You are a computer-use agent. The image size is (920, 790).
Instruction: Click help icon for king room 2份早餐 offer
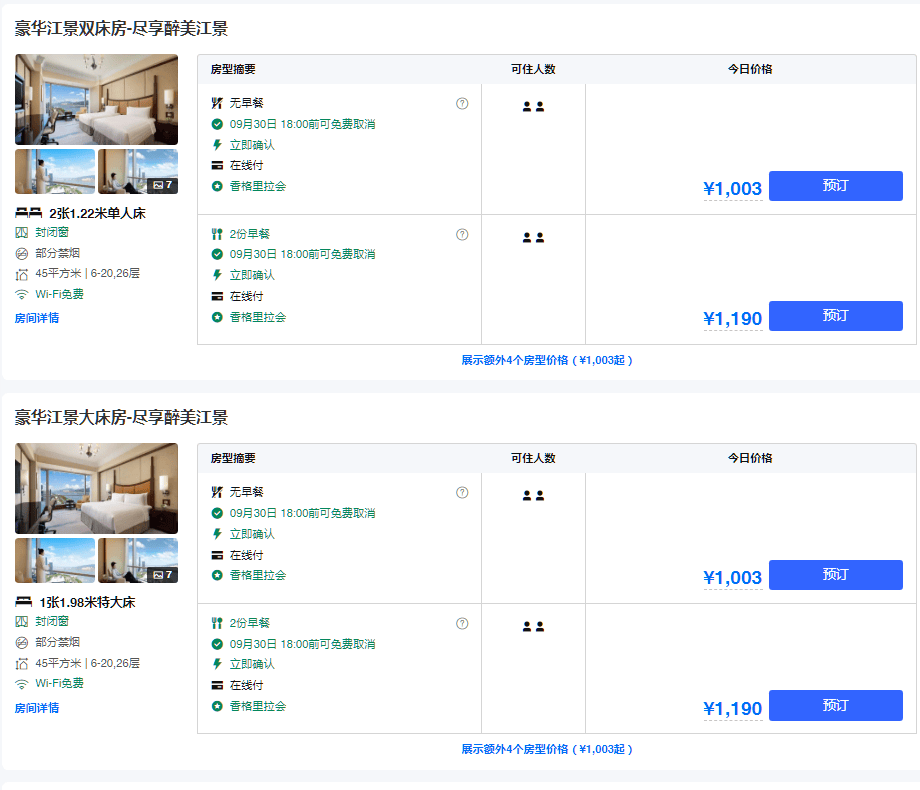(462, 623)
